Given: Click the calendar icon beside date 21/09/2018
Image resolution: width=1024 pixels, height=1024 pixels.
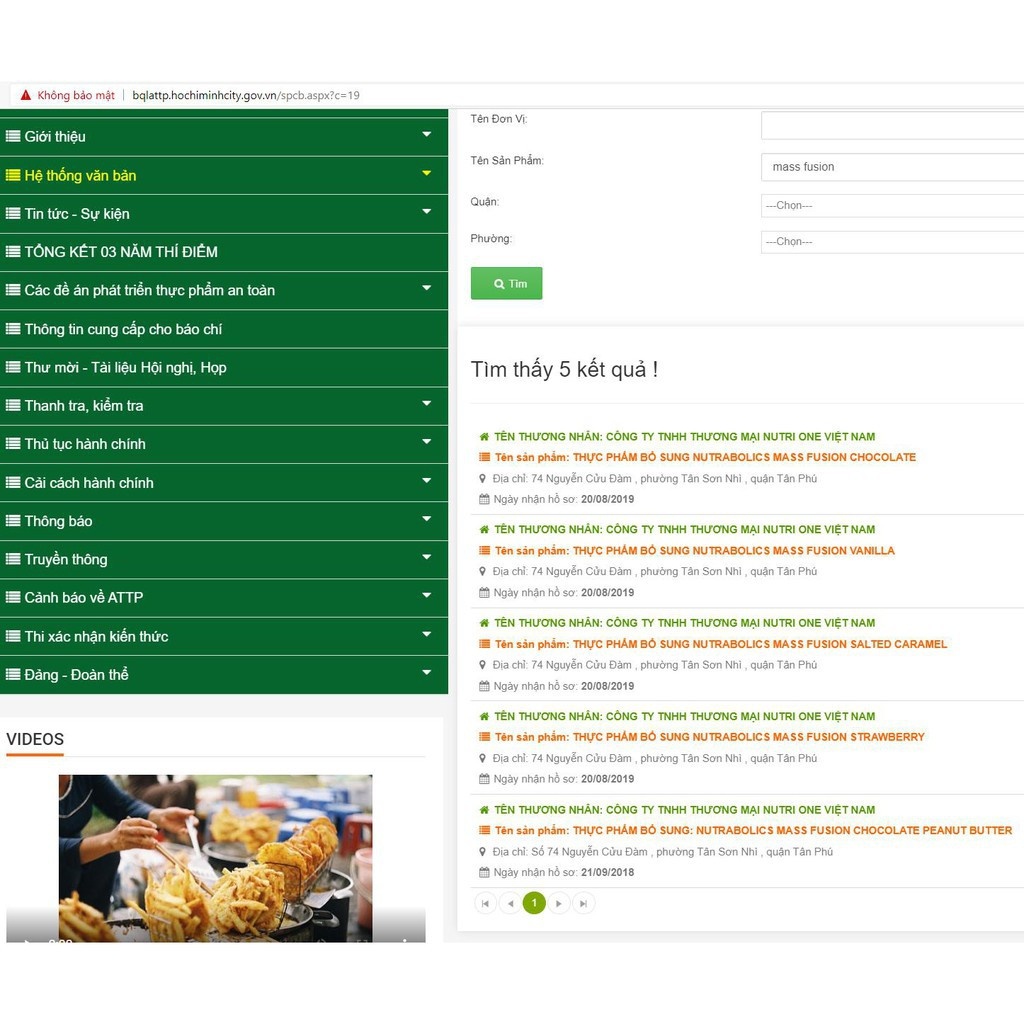Looking at the screenshot, I should tap(484, 872).
